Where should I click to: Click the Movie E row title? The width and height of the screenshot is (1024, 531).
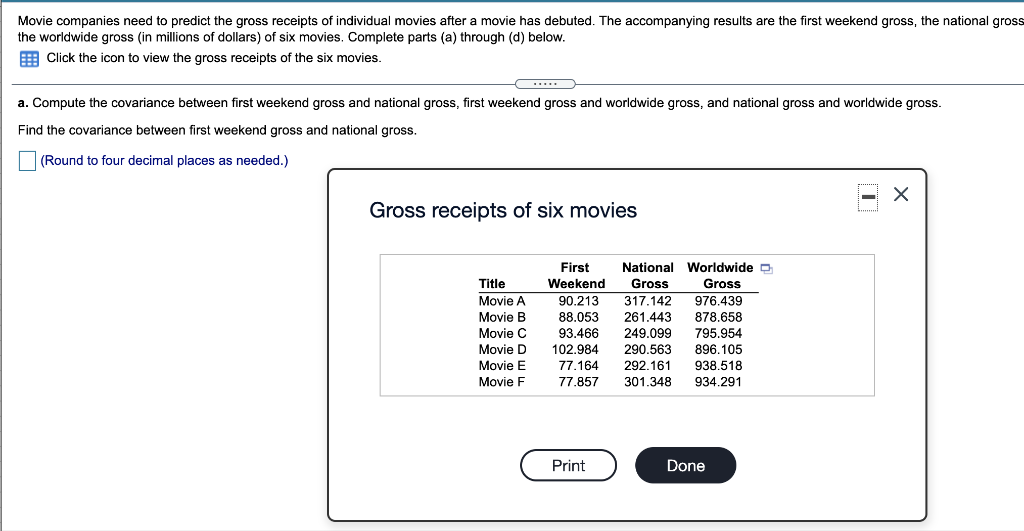[502, 366]
